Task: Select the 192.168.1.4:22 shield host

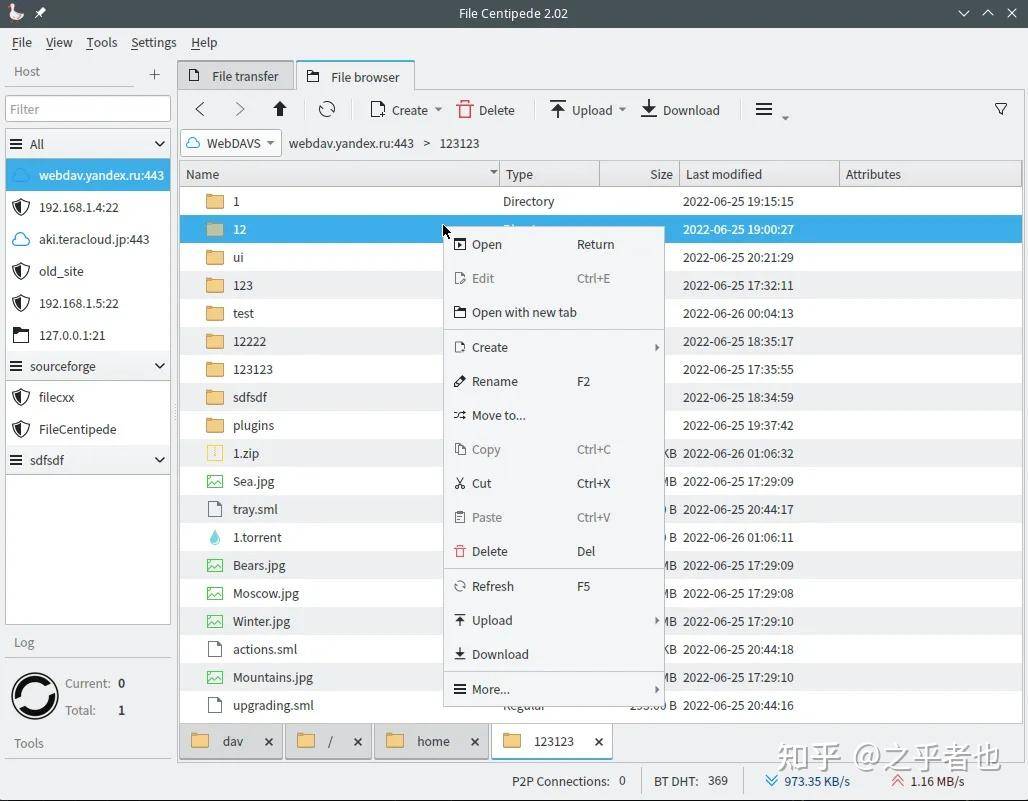Action: pos(88,207)
